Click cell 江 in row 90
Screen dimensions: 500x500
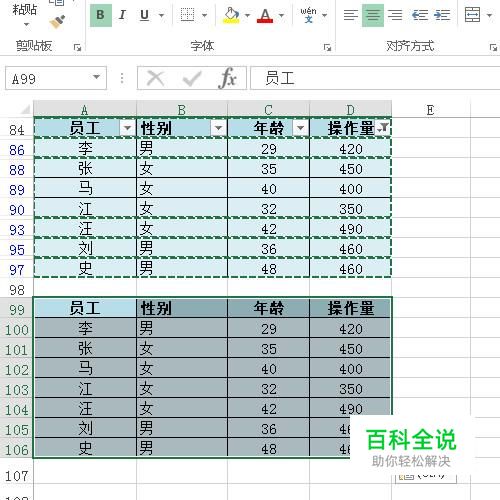pyautogui.click(x=85, y=208)
